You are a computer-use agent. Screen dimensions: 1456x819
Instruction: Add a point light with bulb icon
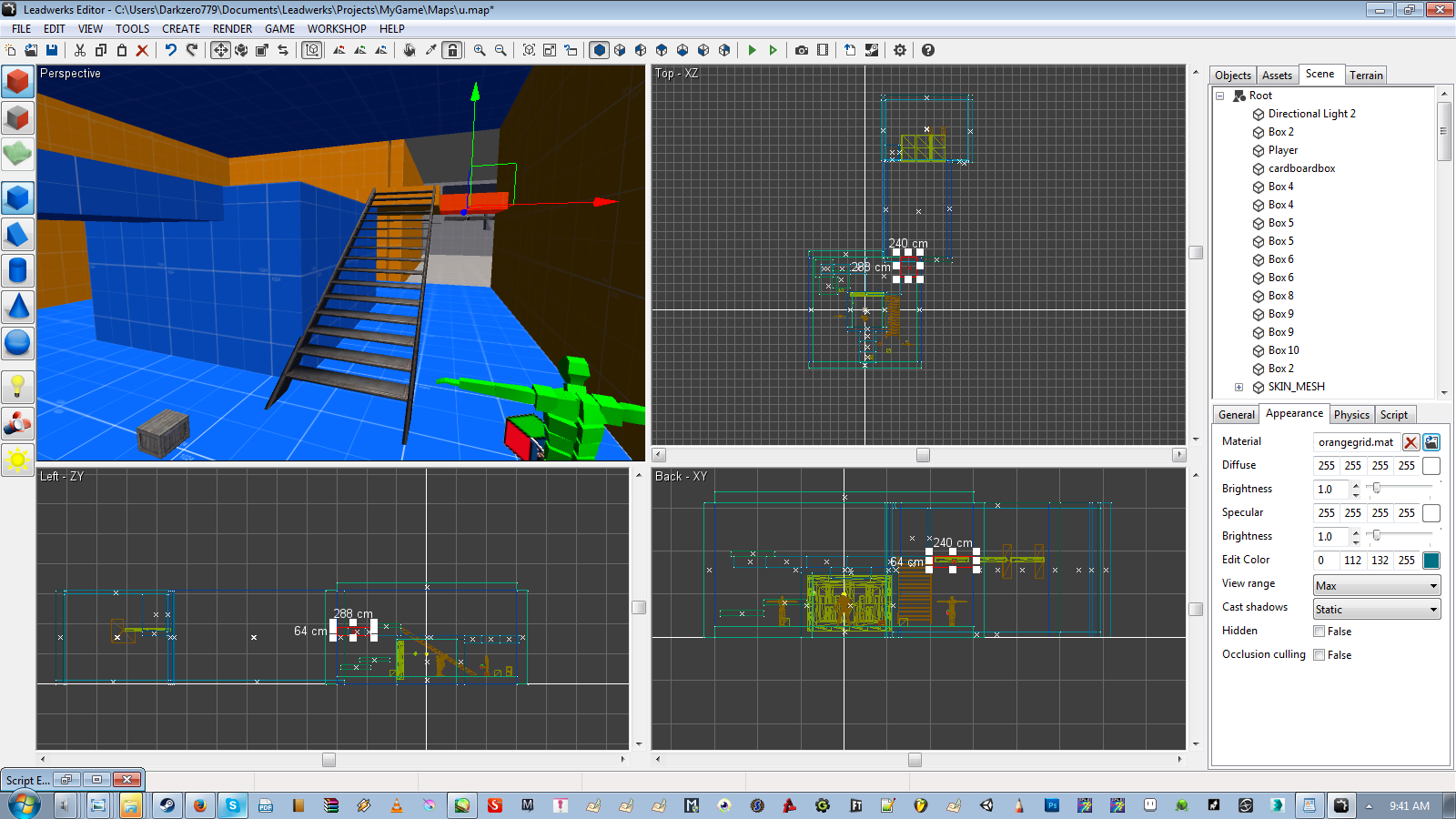point(17,387)
